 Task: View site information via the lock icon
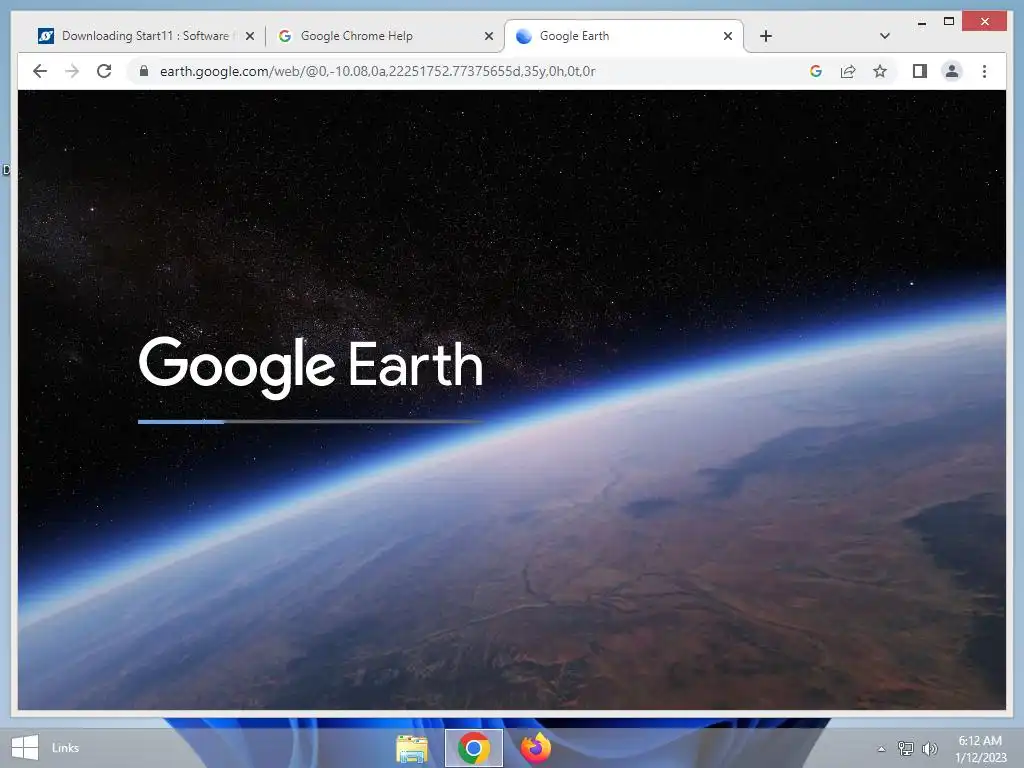tap(144, 71)
